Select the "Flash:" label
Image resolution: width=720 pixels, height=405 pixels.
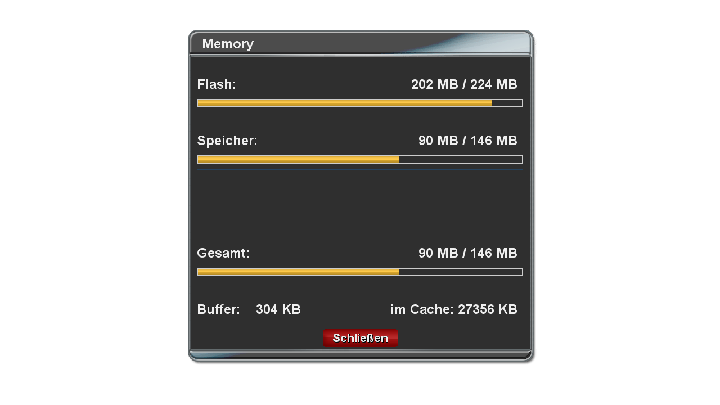point(217,83)
